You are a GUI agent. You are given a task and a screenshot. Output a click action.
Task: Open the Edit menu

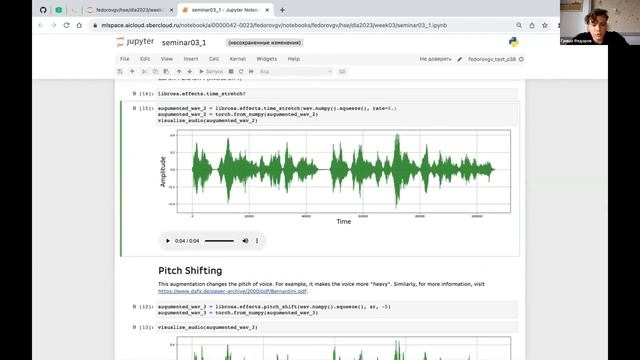pos(145,59)
